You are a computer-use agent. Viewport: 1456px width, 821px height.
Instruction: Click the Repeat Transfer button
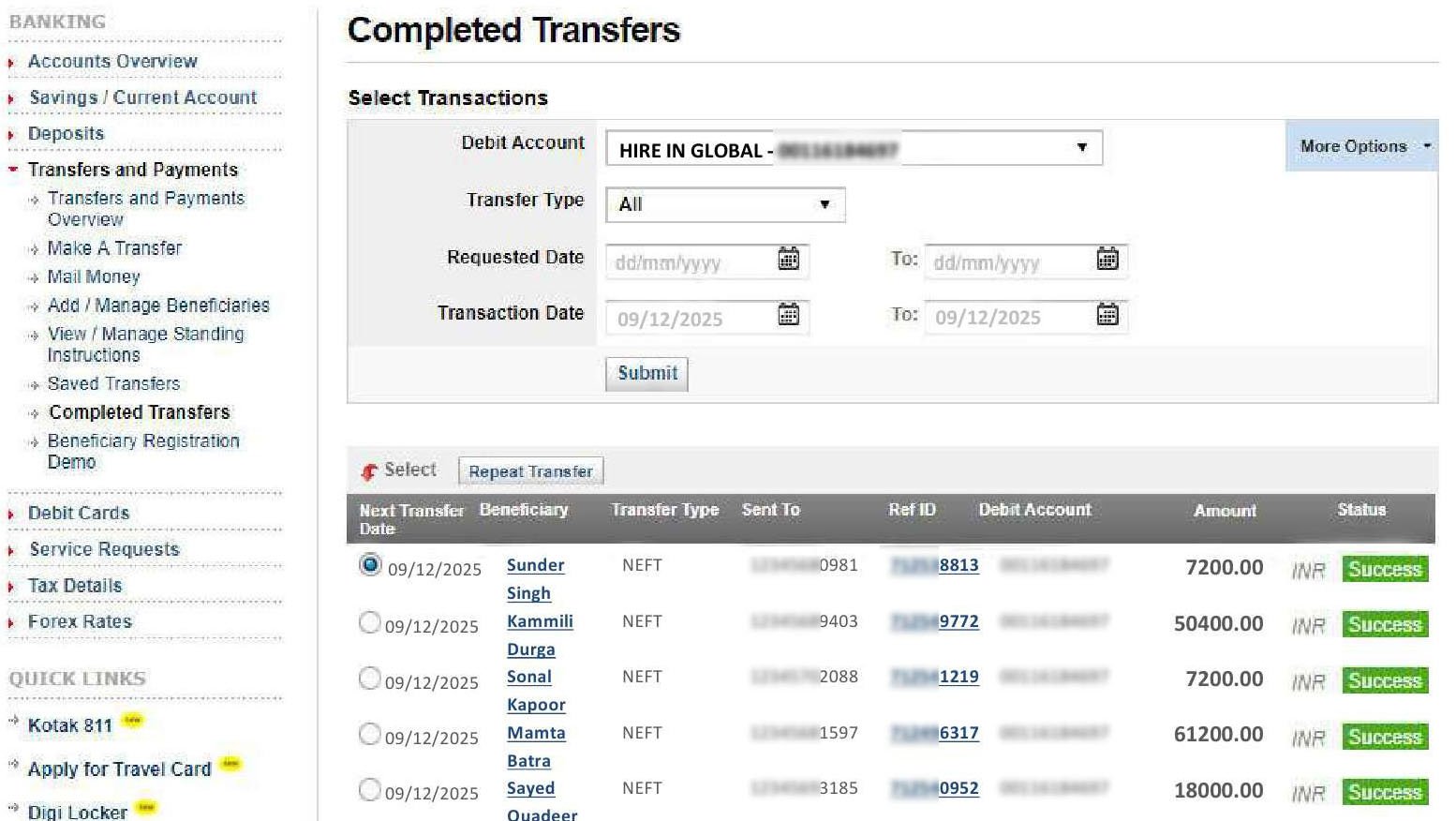pos(530,471)
